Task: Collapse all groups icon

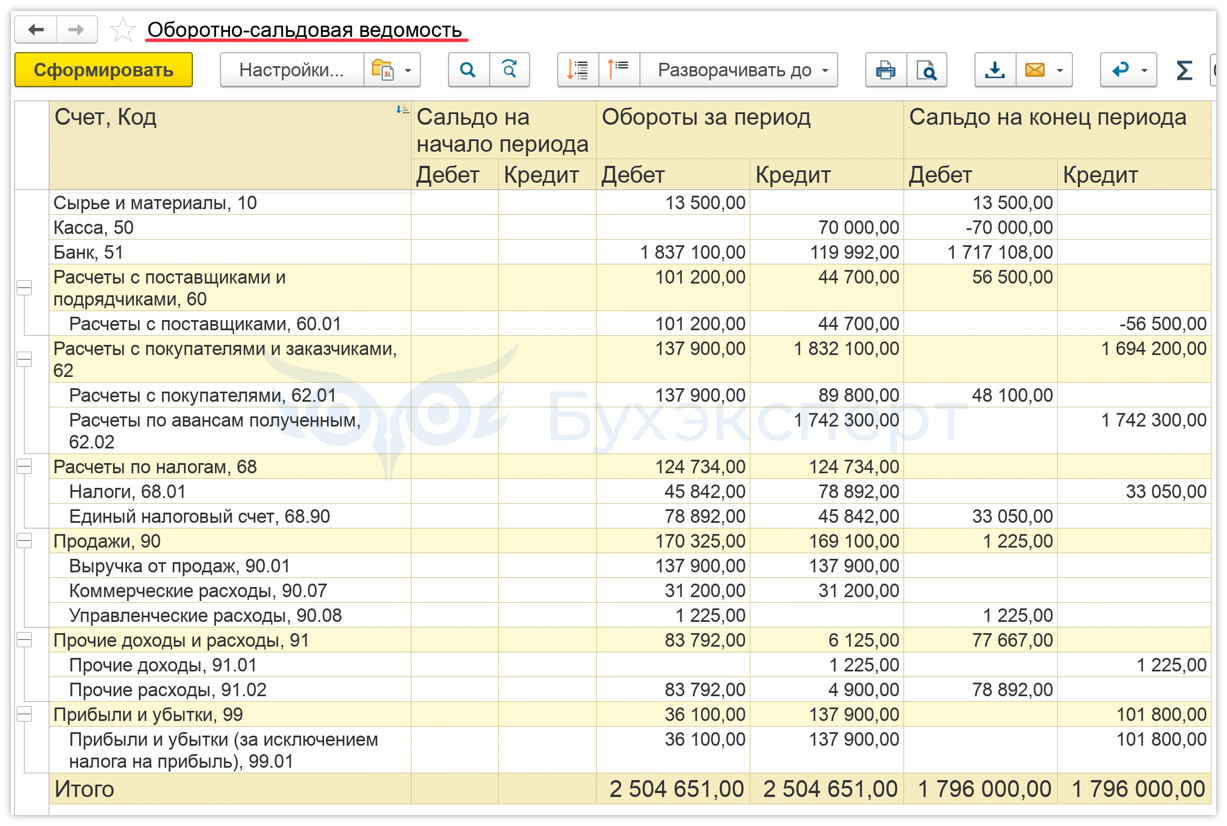Action: pos(618,70)
